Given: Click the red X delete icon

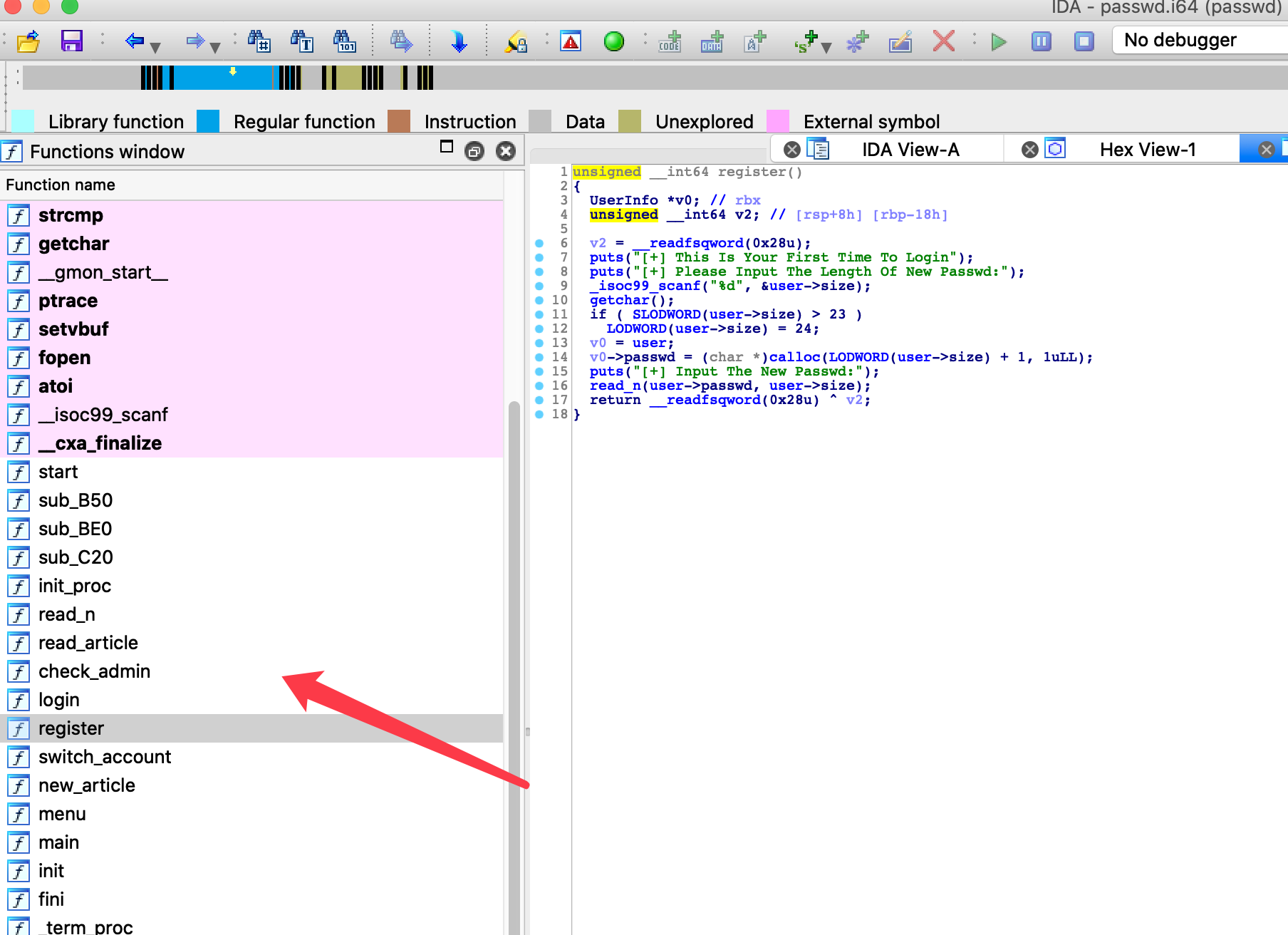Looking at the screenshot, I should (943, 41).
